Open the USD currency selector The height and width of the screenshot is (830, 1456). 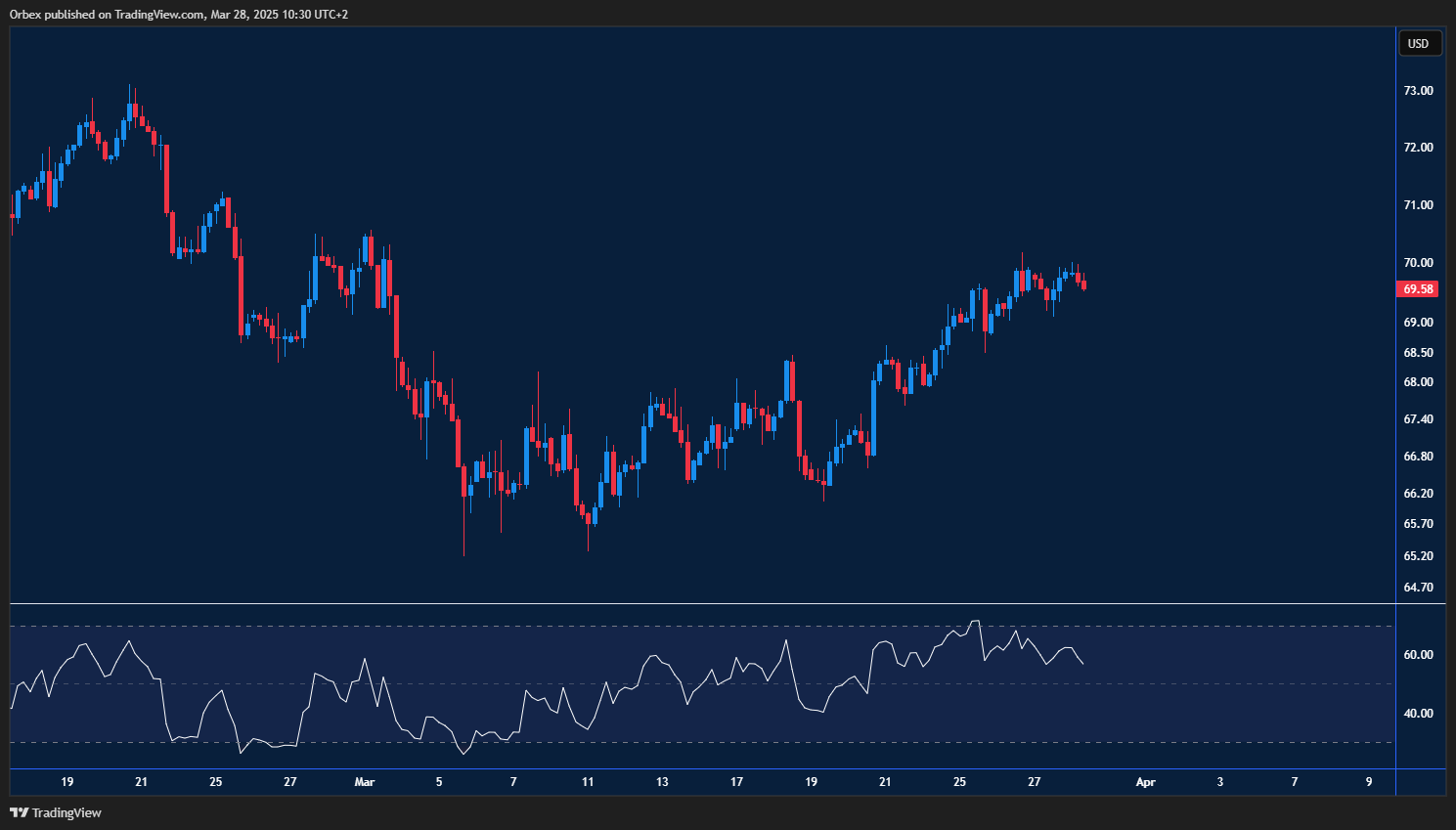[x=1418, y=43]
